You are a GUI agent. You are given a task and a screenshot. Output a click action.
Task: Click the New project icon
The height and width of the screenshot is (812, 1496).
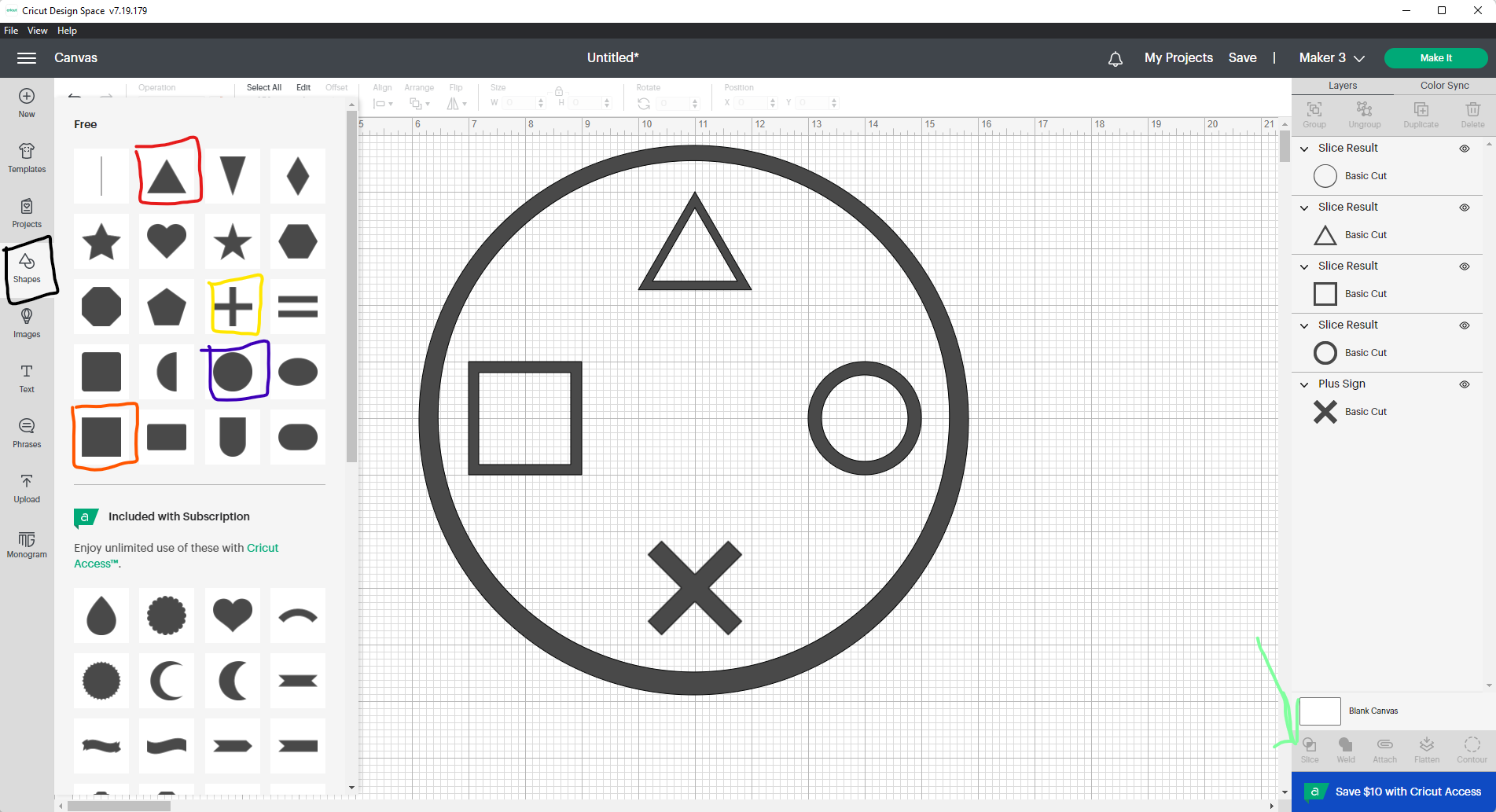[27, 103]
